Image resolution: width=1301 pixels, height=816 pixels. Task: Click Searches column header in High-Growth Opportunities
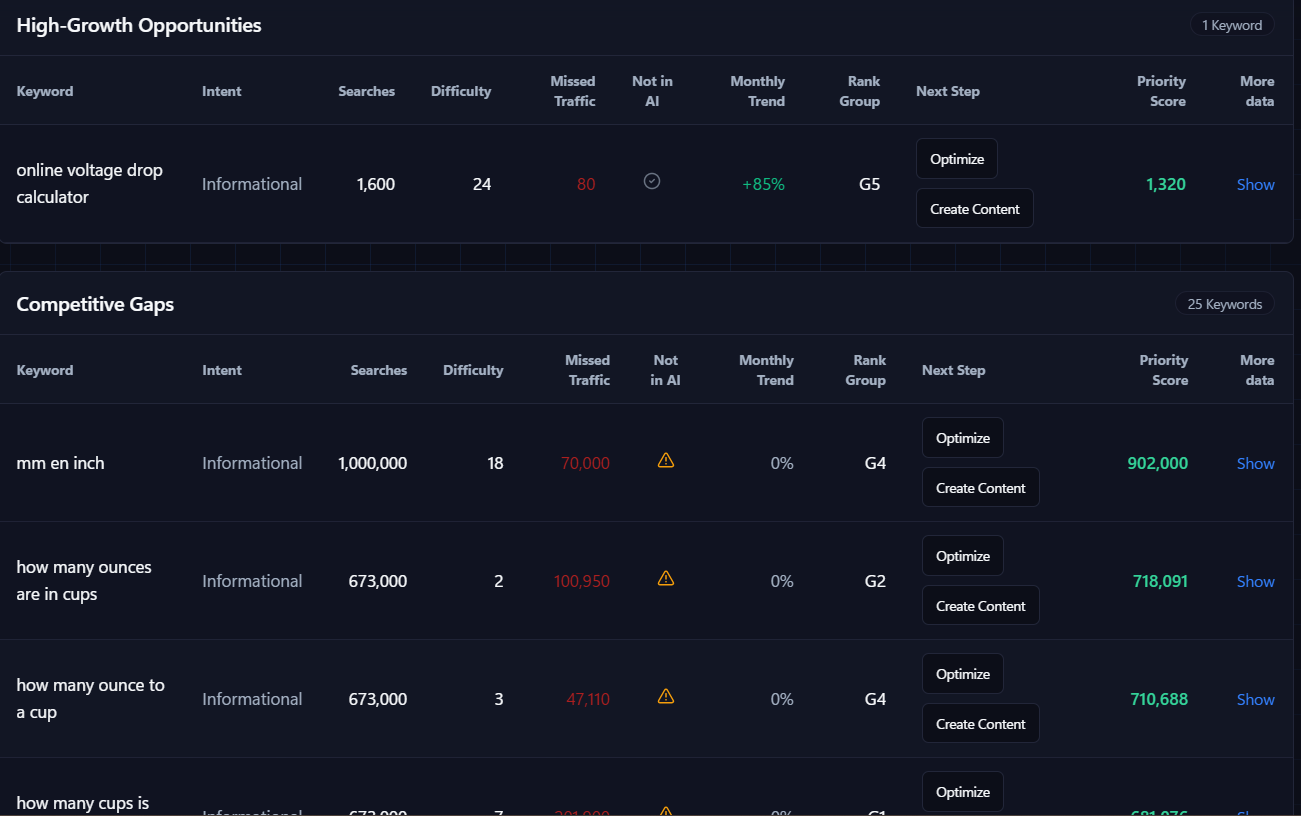[367, 91]
